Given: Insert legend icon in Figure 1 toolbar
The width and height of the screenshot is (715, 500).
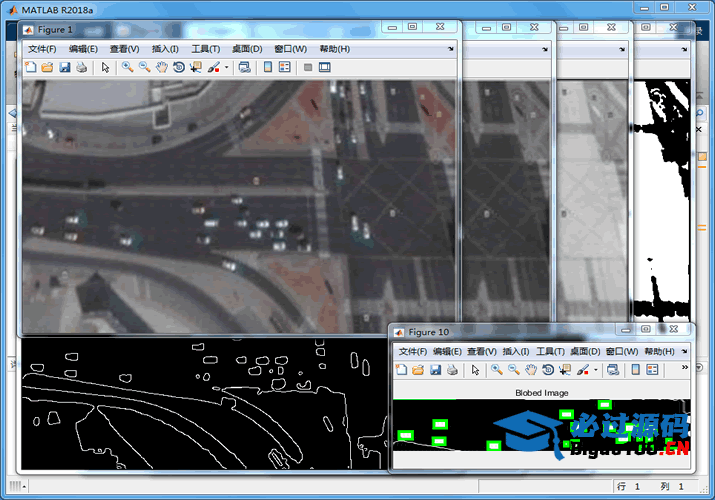Looking at the screenshot, I should point(285,67).
